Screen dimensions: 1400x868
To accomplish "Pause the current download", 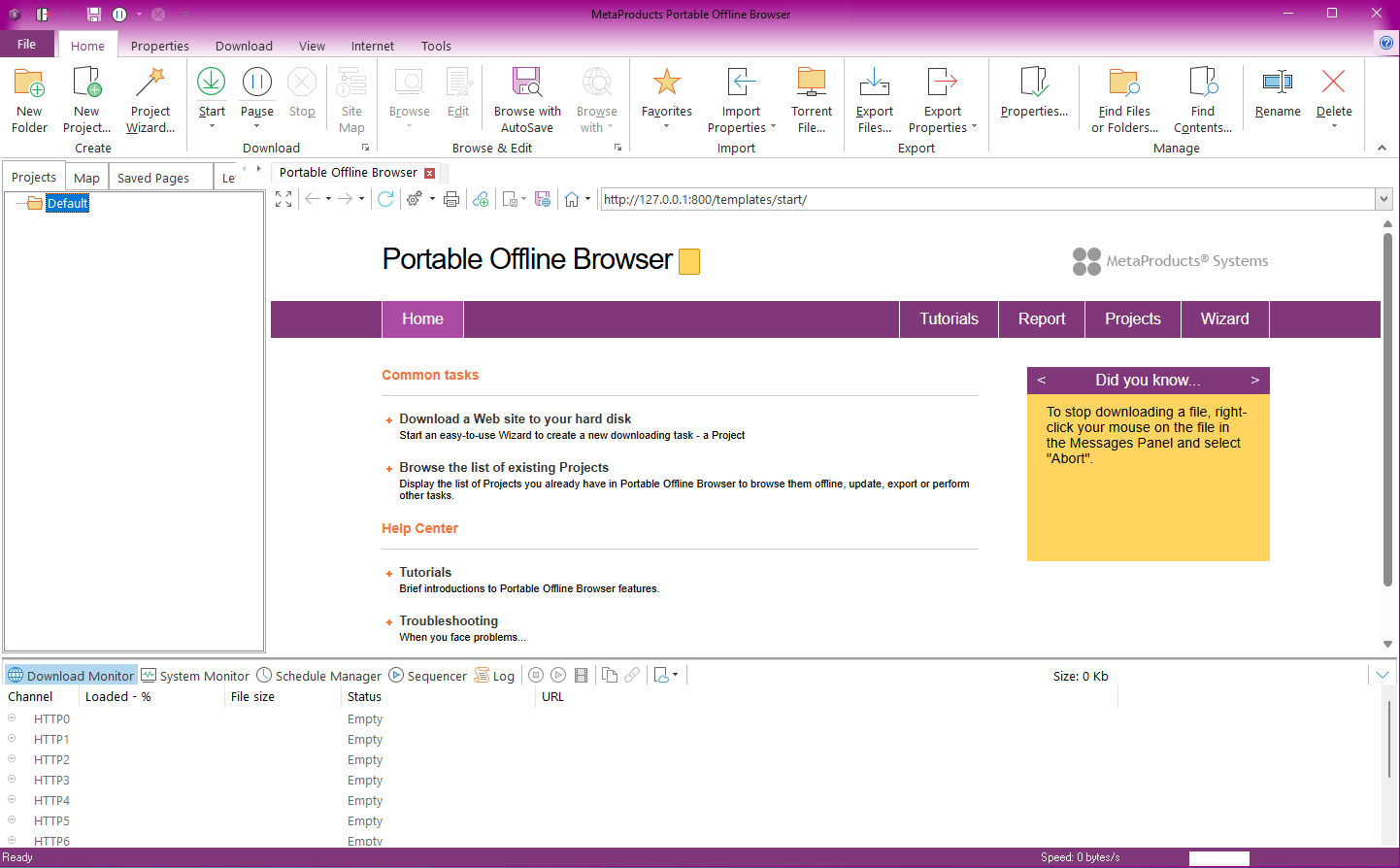I will (x=257, y=92).
